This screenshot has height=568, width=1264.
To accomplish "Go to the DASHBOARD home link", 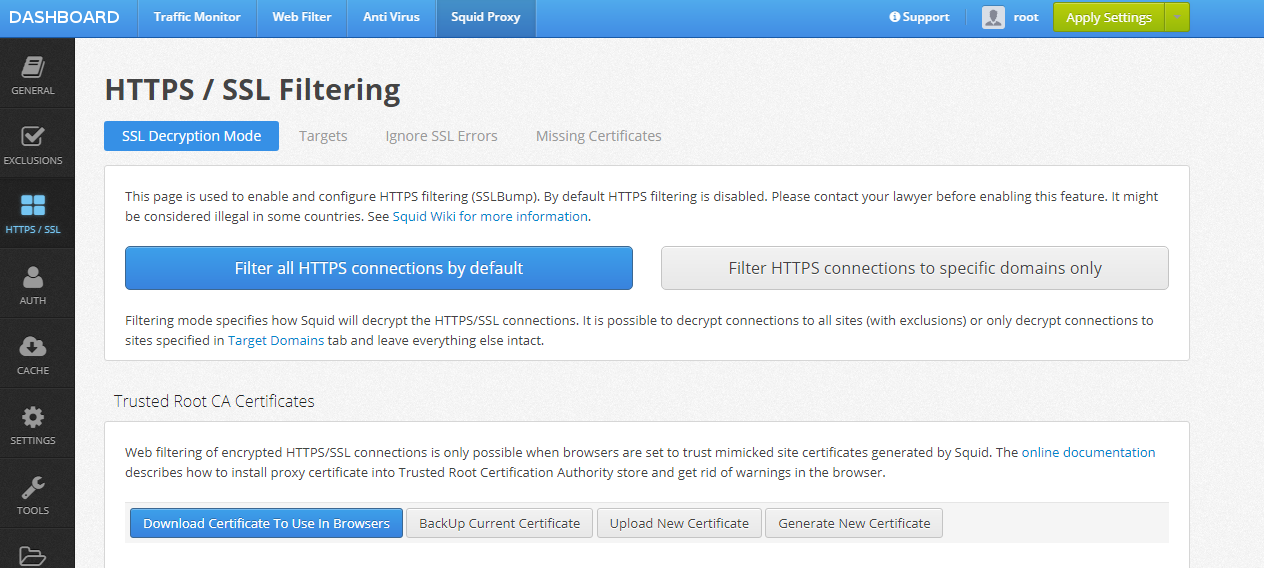I will [x=64, y=17].
